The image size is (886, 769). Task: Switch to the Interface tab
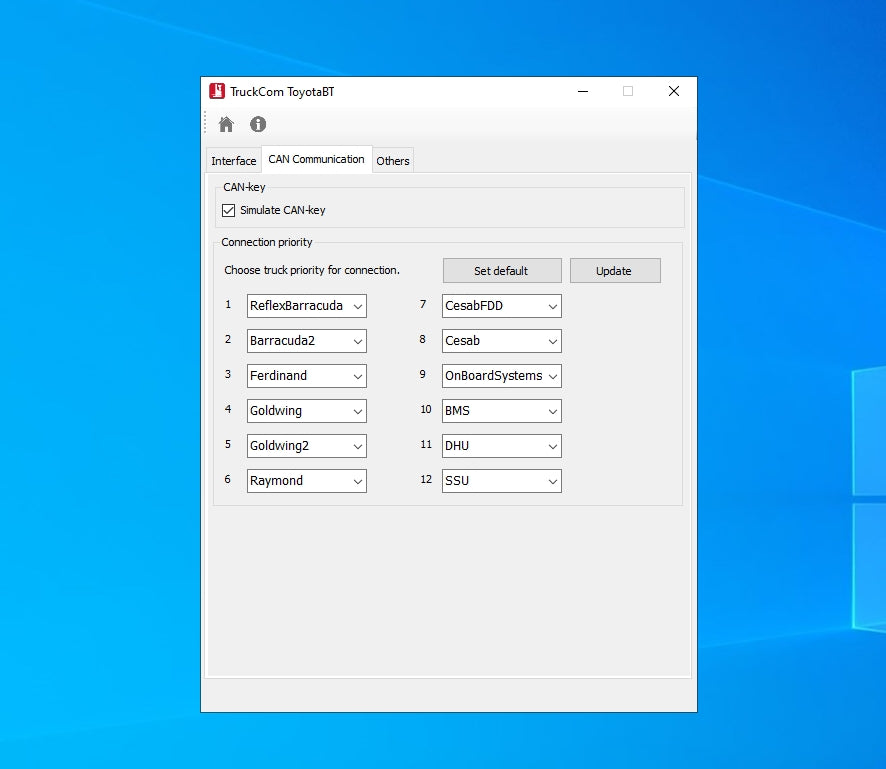tap(233, 161)
